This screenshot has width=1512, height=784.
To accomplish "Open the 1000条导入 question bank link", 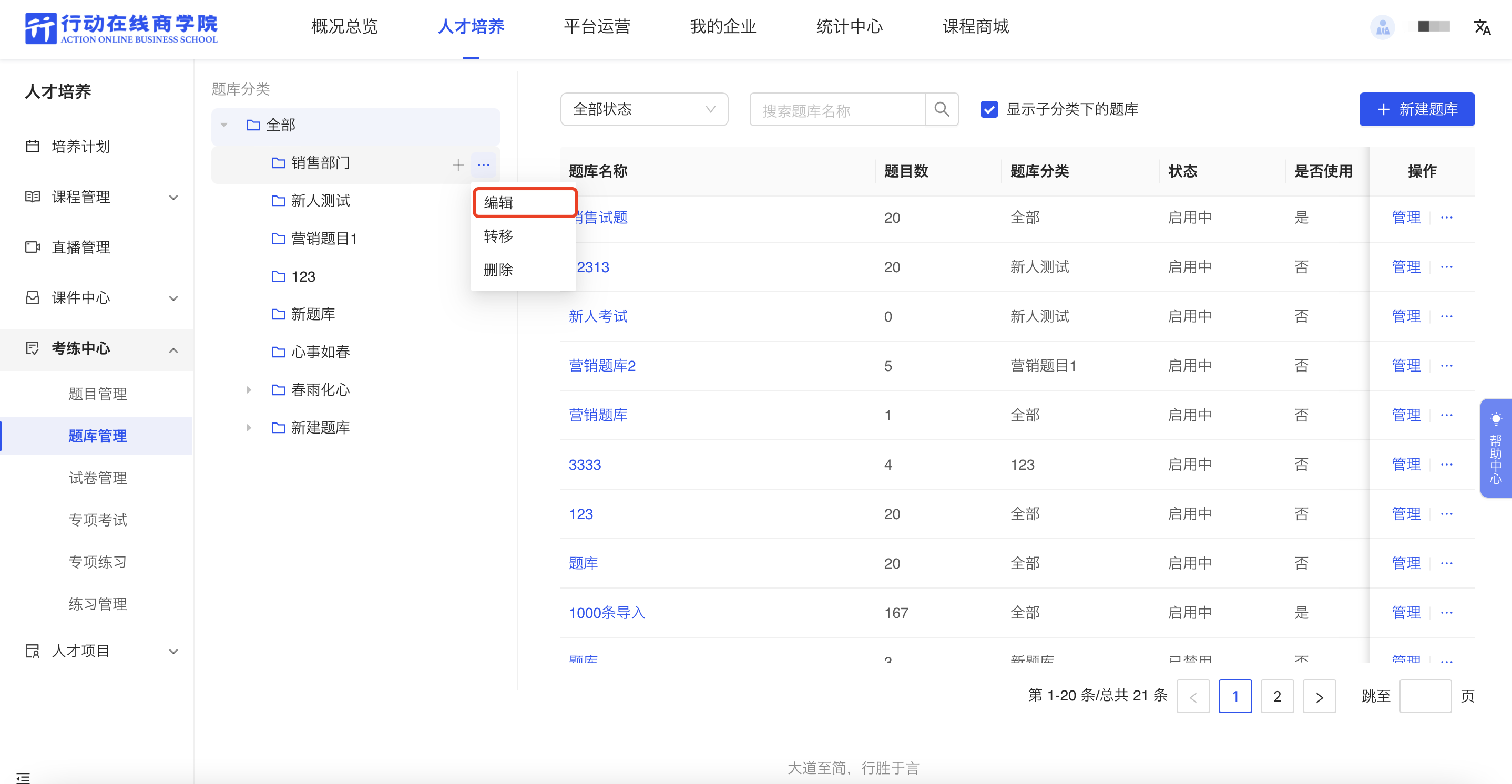I will (606, 613).
